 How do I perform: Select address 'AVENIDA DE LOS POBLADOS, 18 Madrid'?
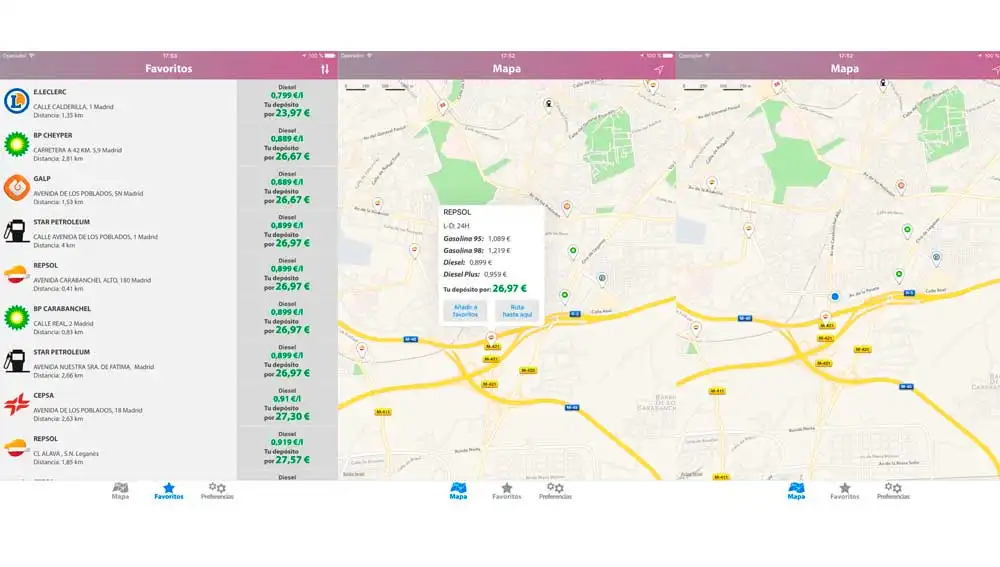pos(87,410)
